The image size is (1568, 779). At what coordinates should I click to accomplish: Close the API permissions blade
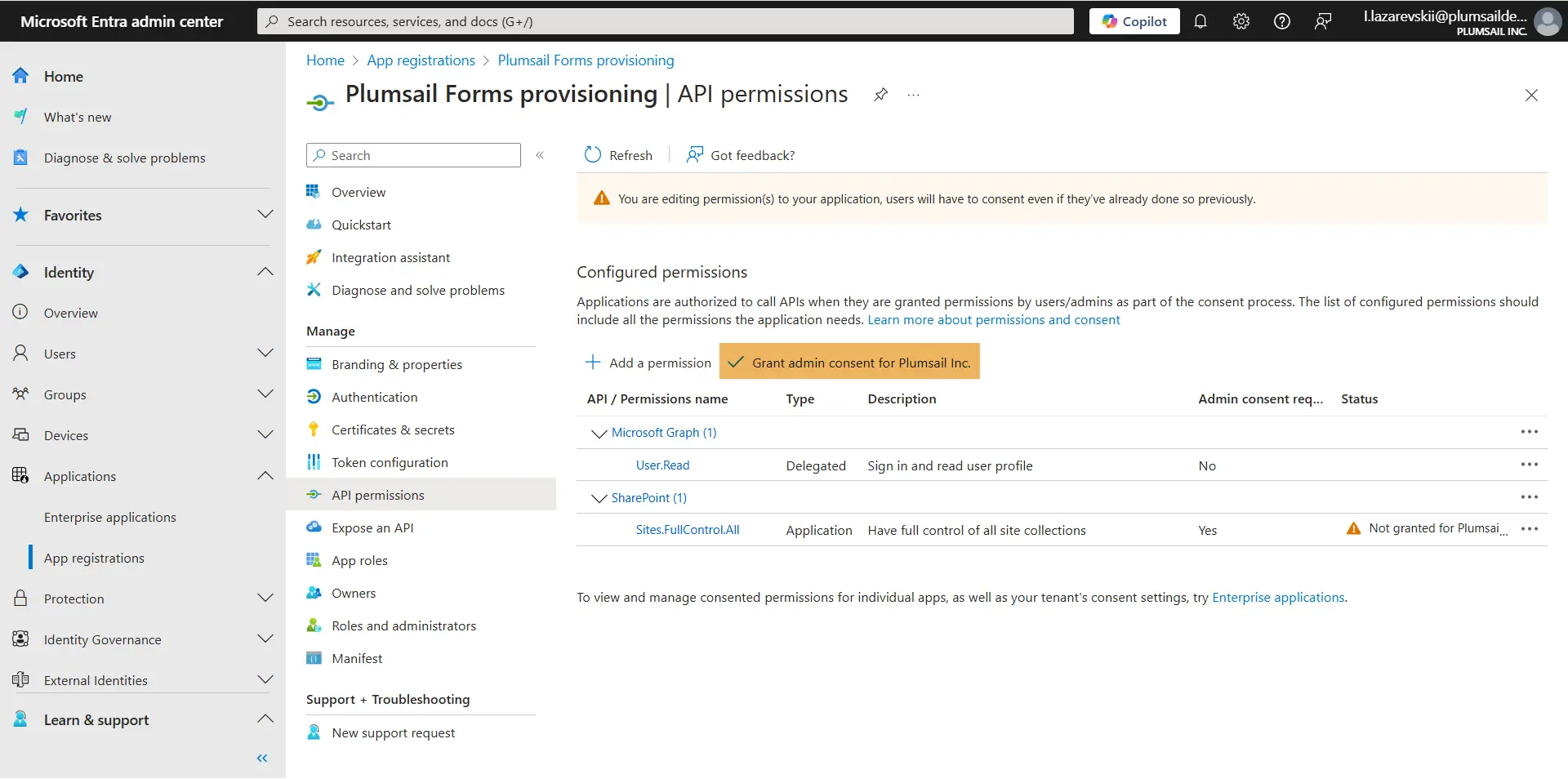point(1531,96)
